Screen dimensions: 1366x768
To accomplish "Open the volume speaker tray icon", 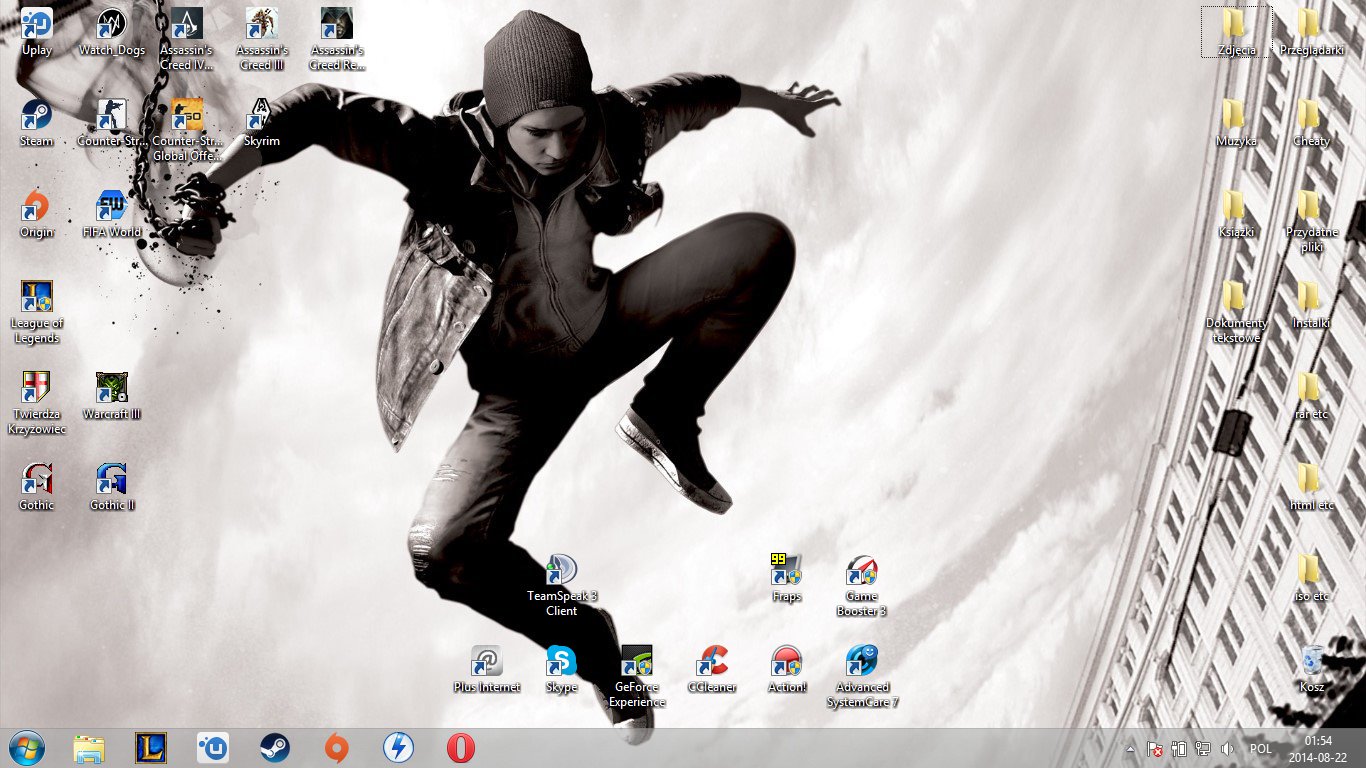I will coord(1227,749).
